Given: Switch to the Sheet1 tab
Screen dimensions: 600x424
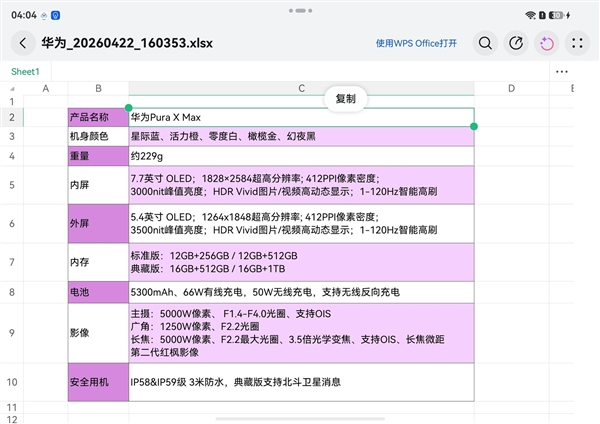Looking at the screenshot, I should (25, 72).
